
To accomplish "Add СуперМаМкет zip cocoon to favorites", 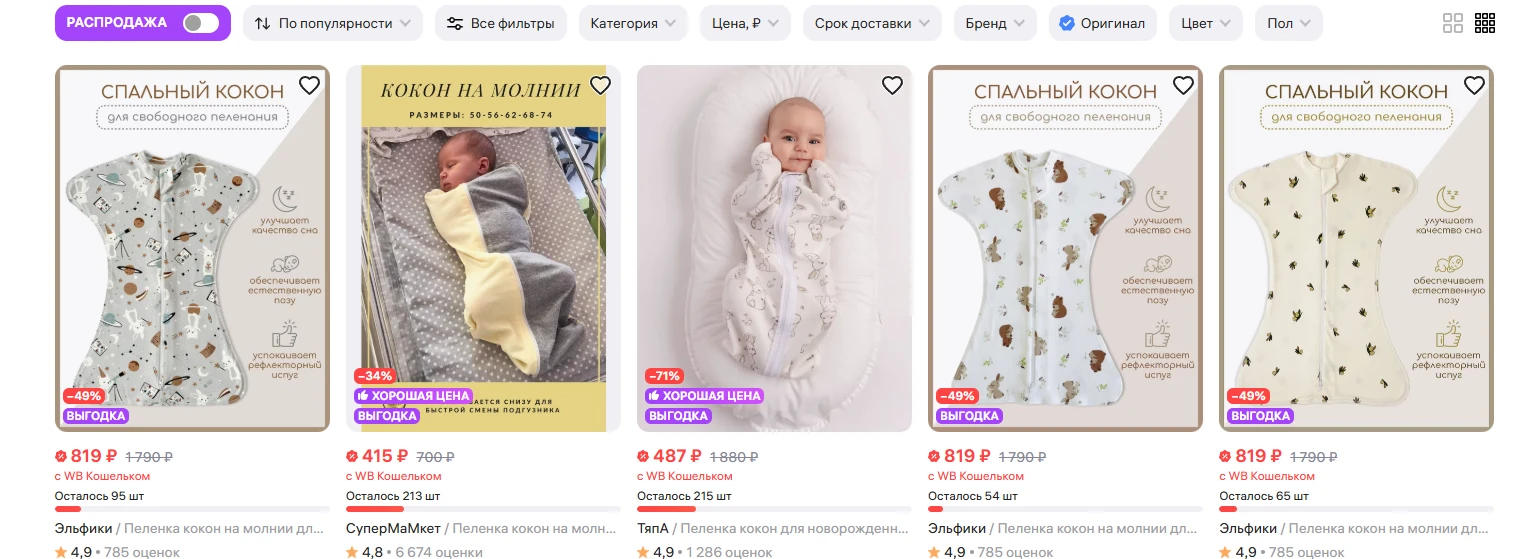I will point(600,86).
